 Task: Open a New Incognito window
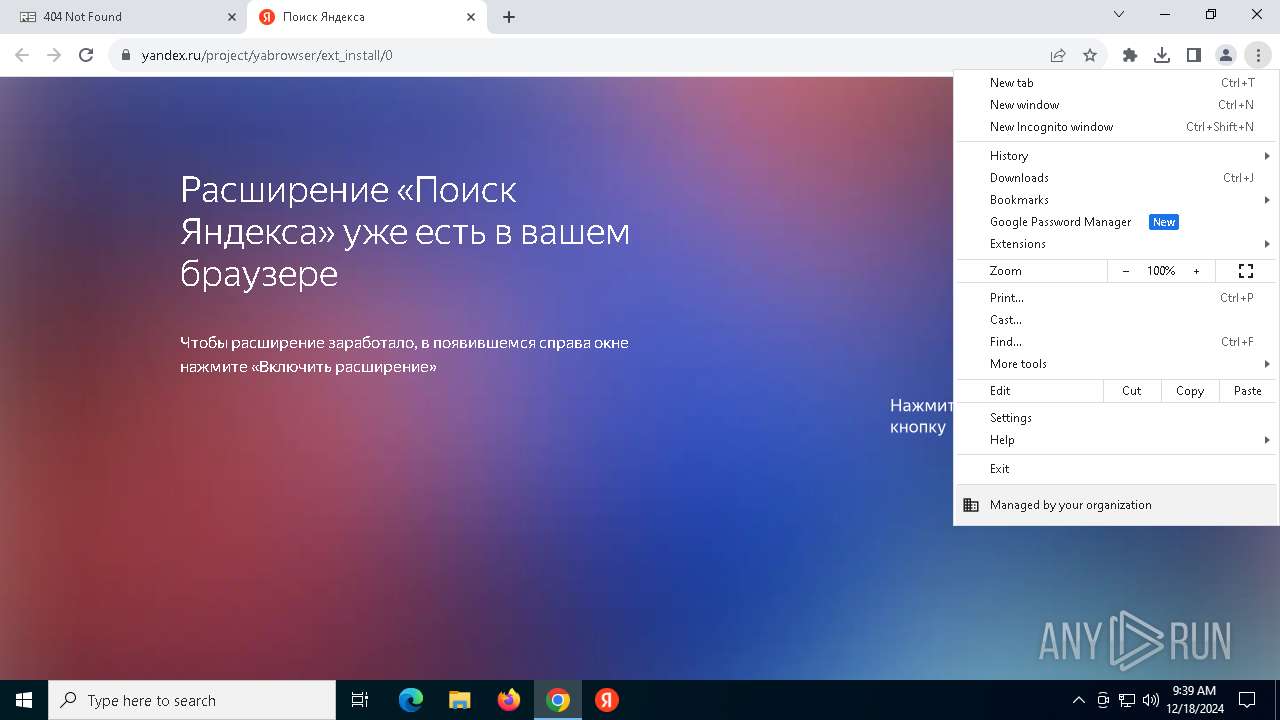[x=1116, y=127]
